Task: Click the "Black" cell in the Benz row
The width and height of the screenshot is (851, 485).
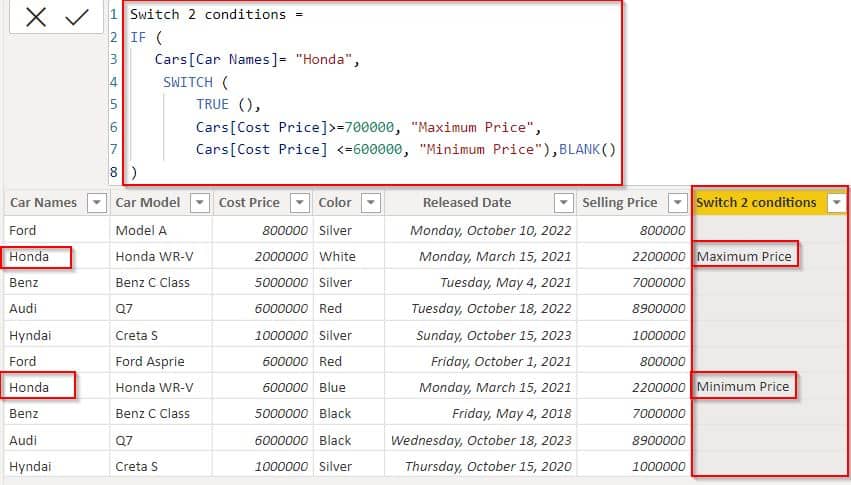Action: click(x=335, y=413)
